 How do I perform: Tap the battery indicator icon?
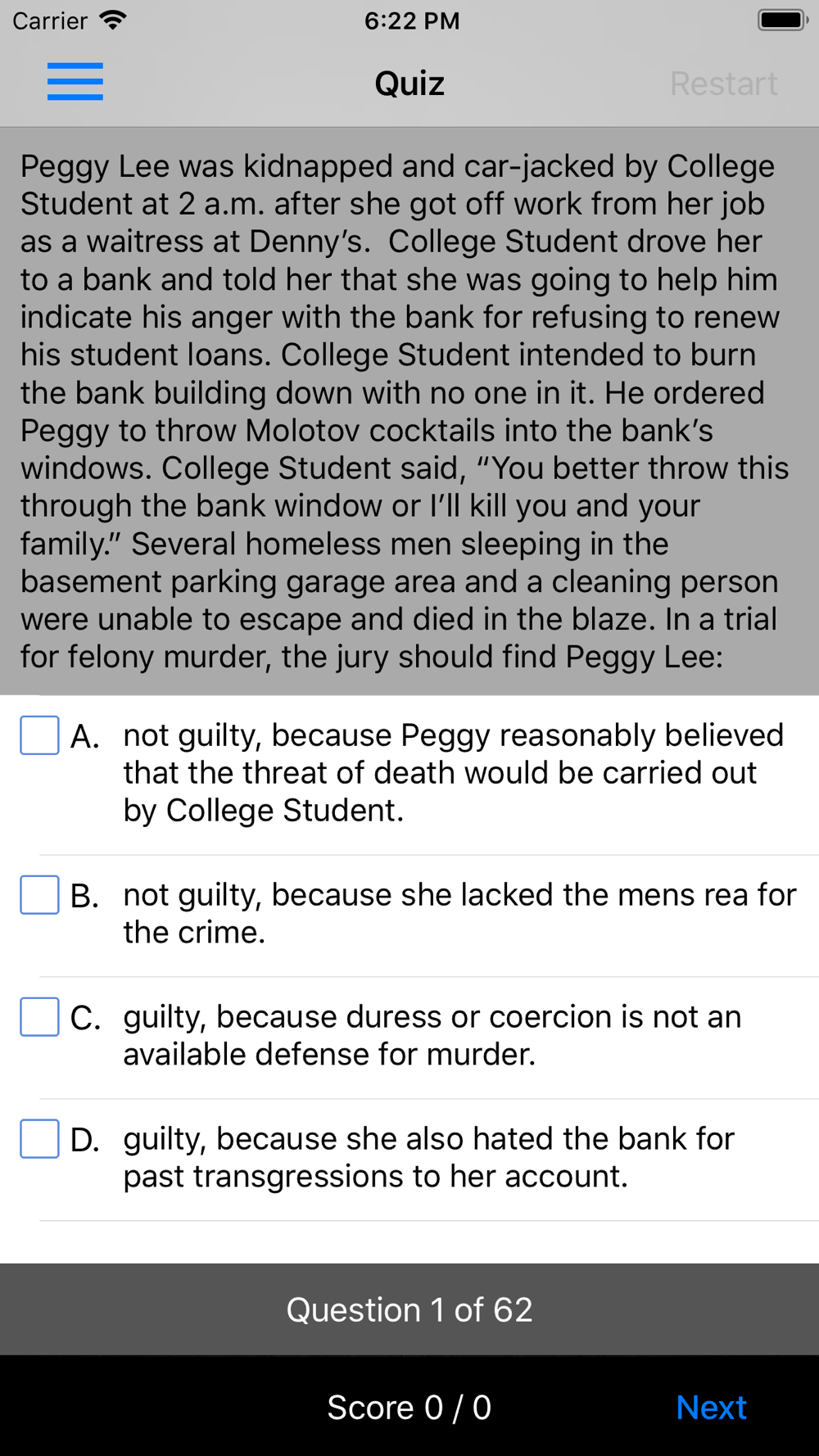pos(783,20)
